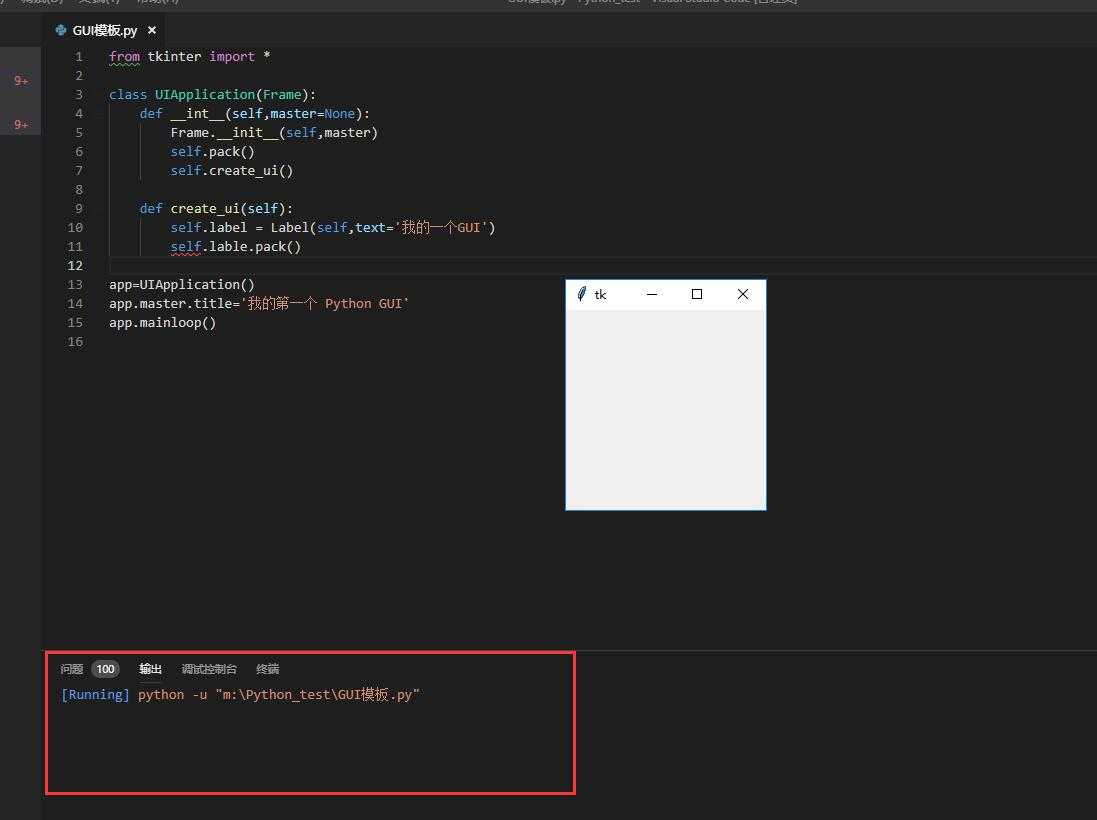Click the 'self.pack()' line
The height and width of the screenshot is (820, 1097).
point(213,152)
